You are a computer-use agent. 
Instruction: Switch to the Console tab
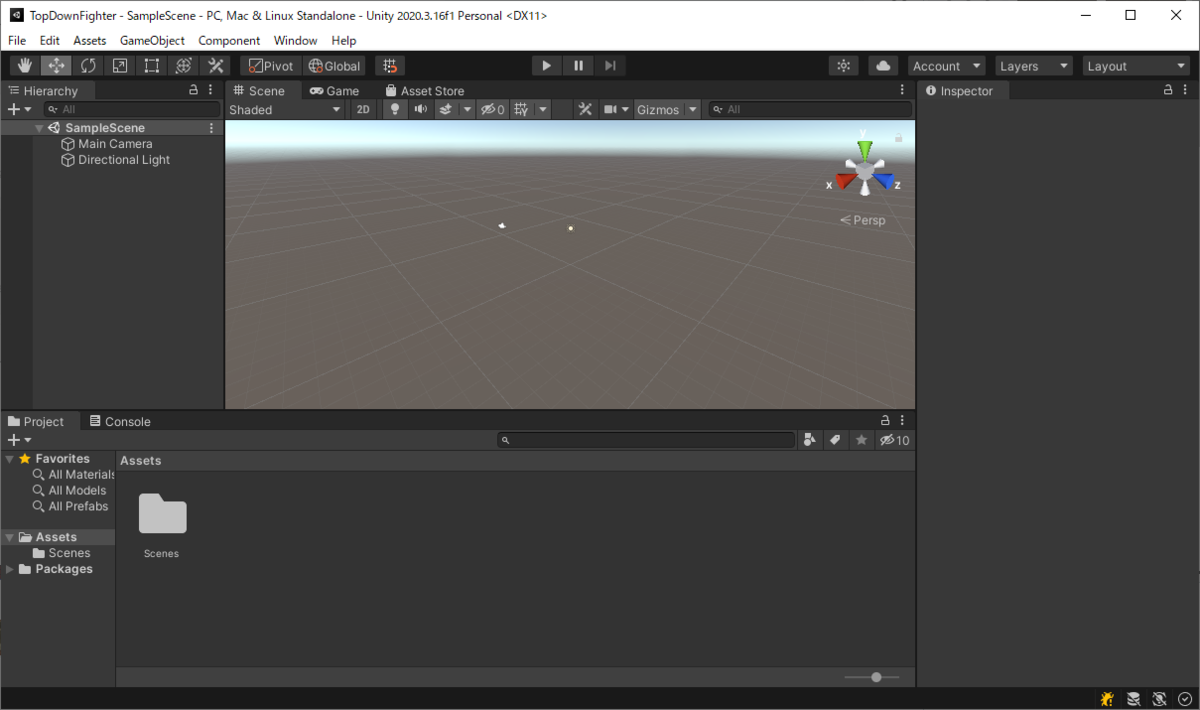click(120, 421)
